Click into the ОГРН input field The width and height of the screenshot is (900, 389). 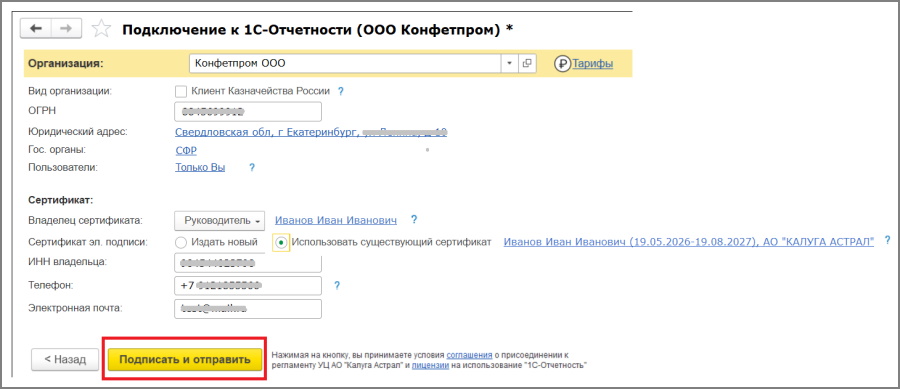tap(248, 112)
